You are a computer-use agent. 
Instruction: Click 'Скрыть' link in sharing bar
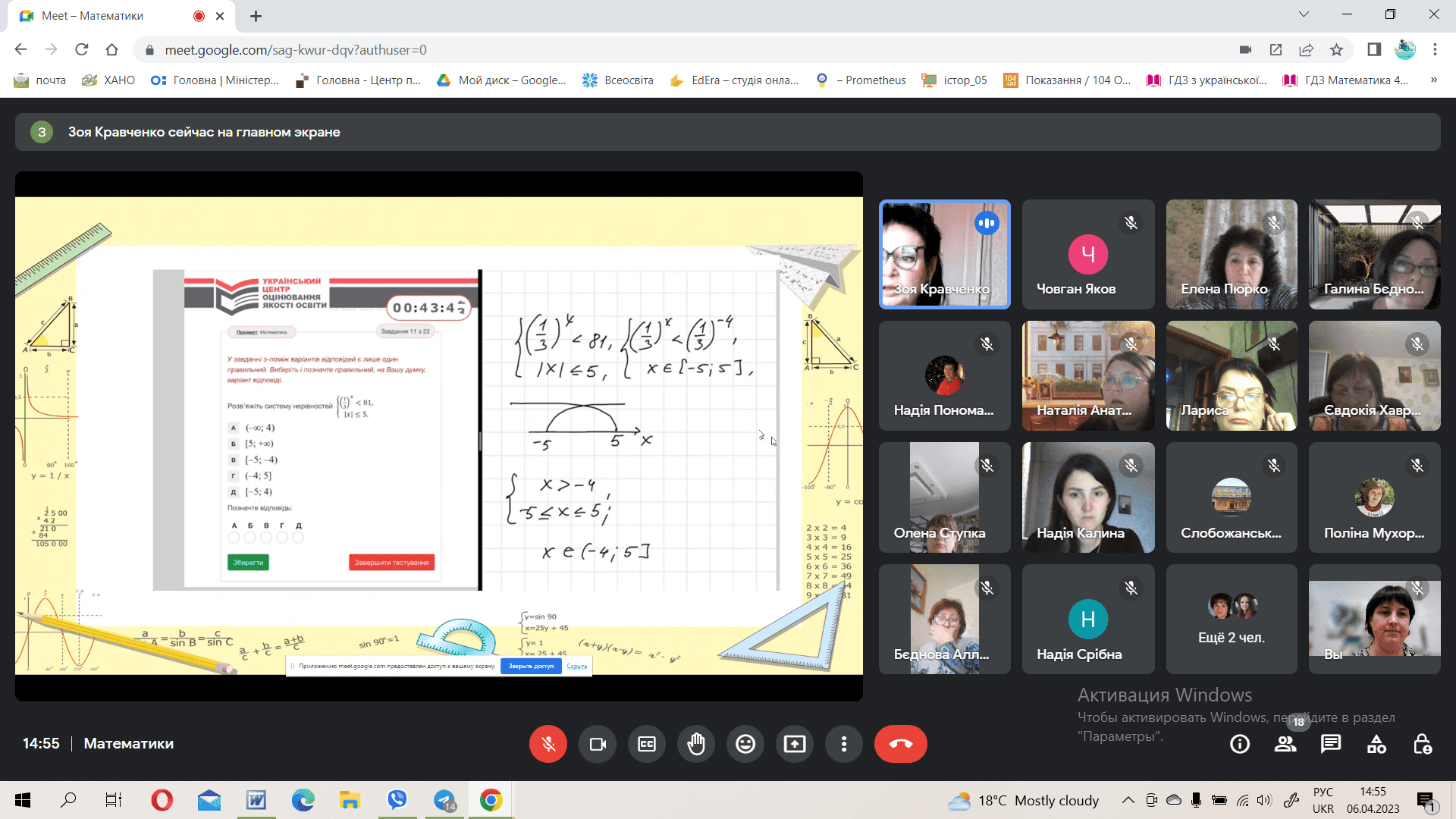(x=577, y=666)
